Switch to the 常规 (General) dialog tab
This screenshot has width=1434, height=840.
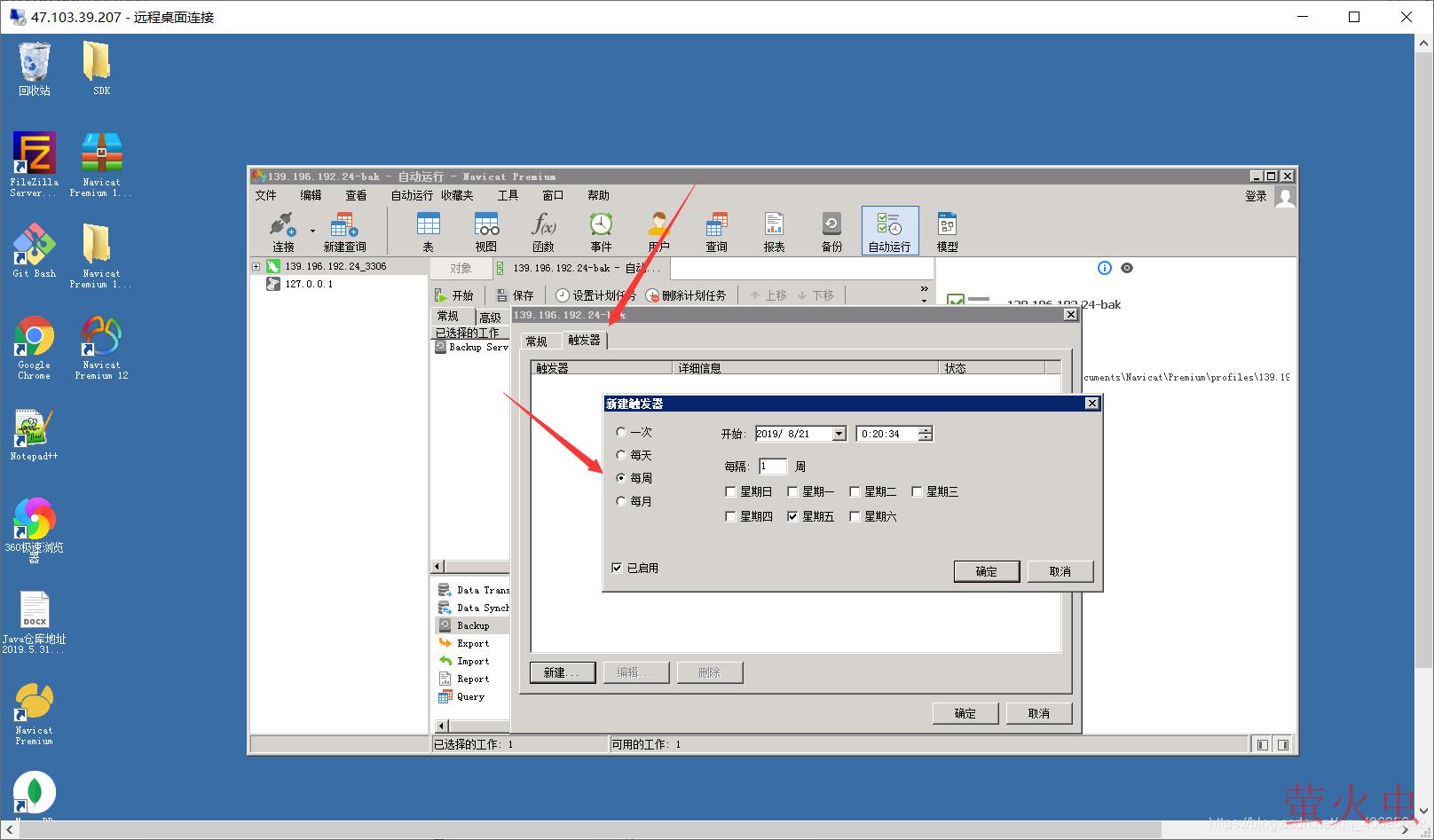click(537, 341)
